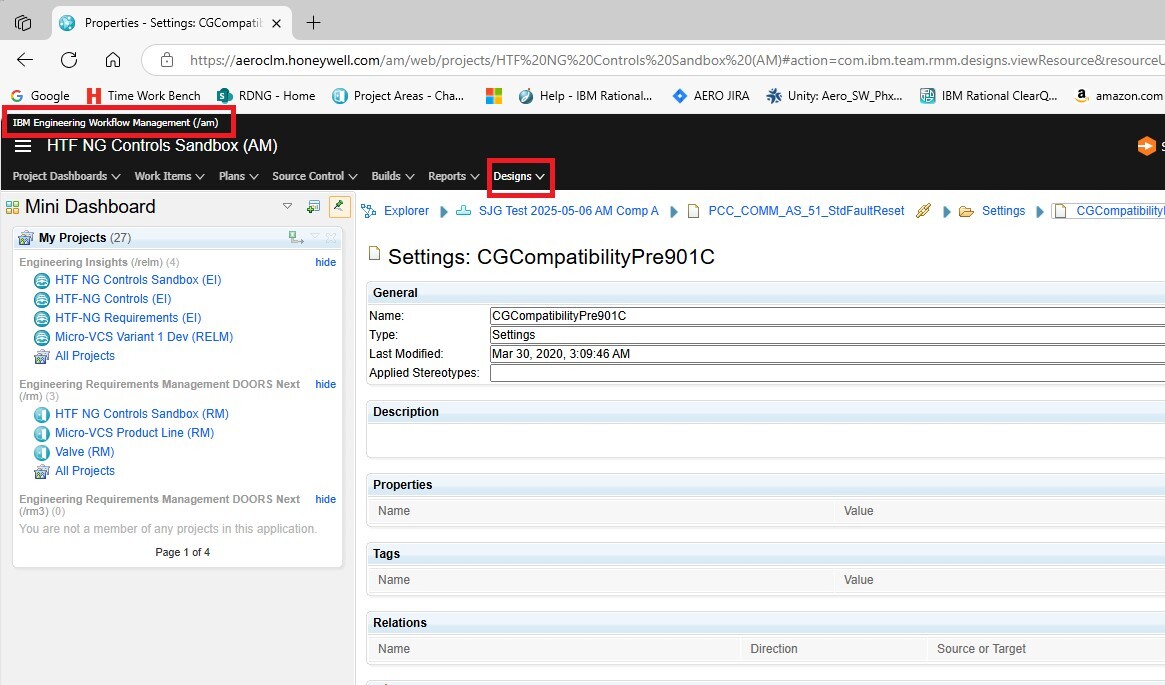Hide the Engineering Insights project group
The image size is (1165, 685).
[x=325, y=262]
